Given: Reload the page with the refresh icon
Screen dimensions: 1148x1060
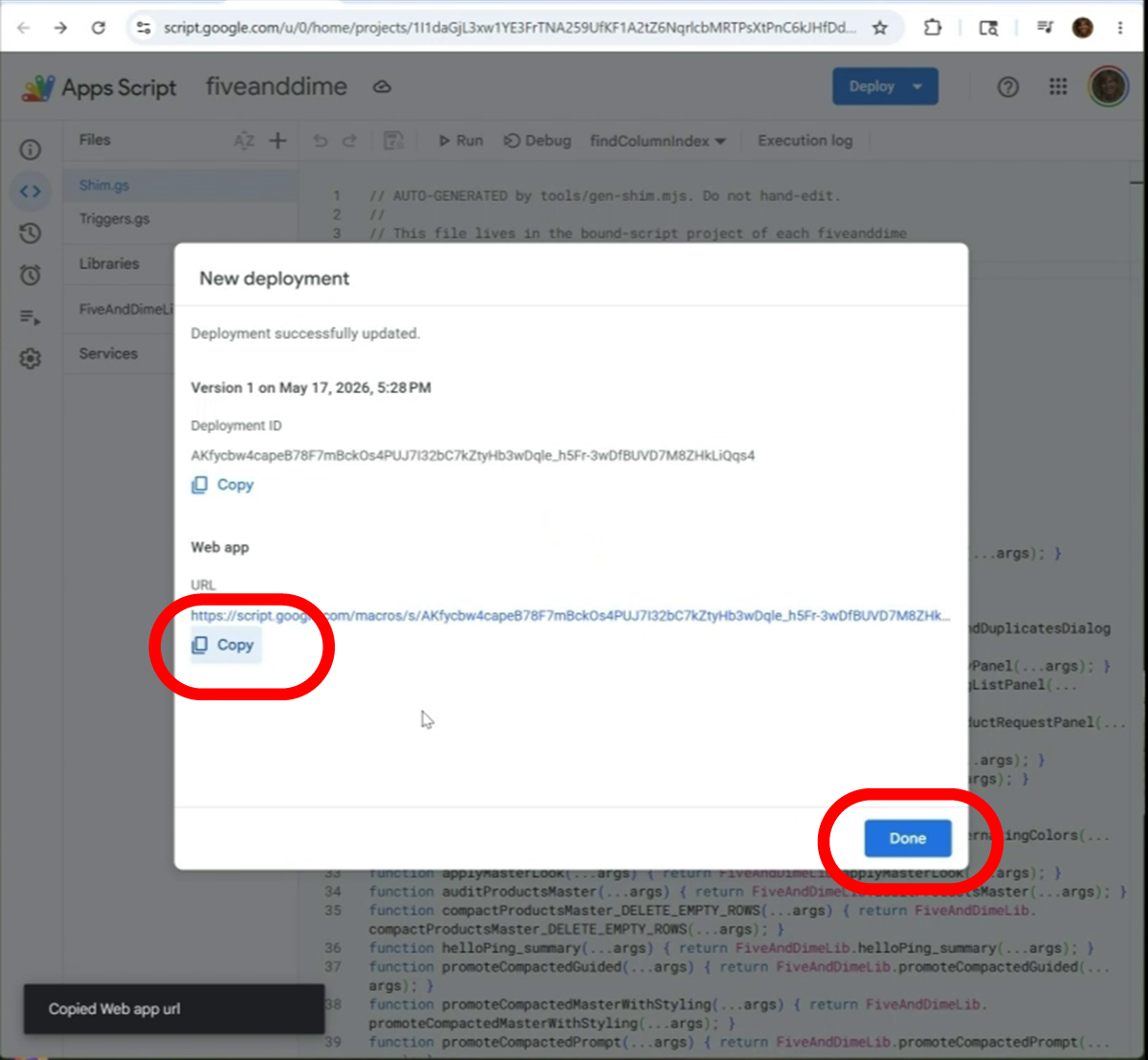Looking at the screenshot, I should pos(99,28).
